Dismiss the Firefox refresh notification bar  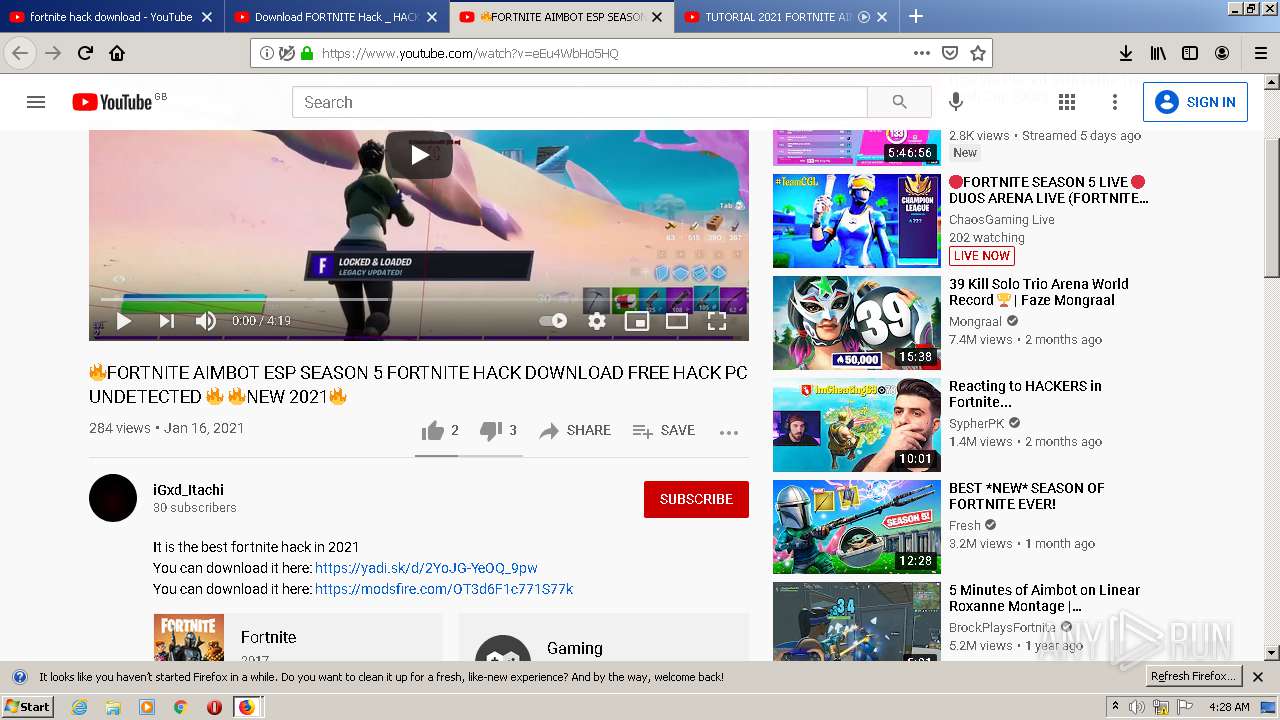[x=1258, y=677]
